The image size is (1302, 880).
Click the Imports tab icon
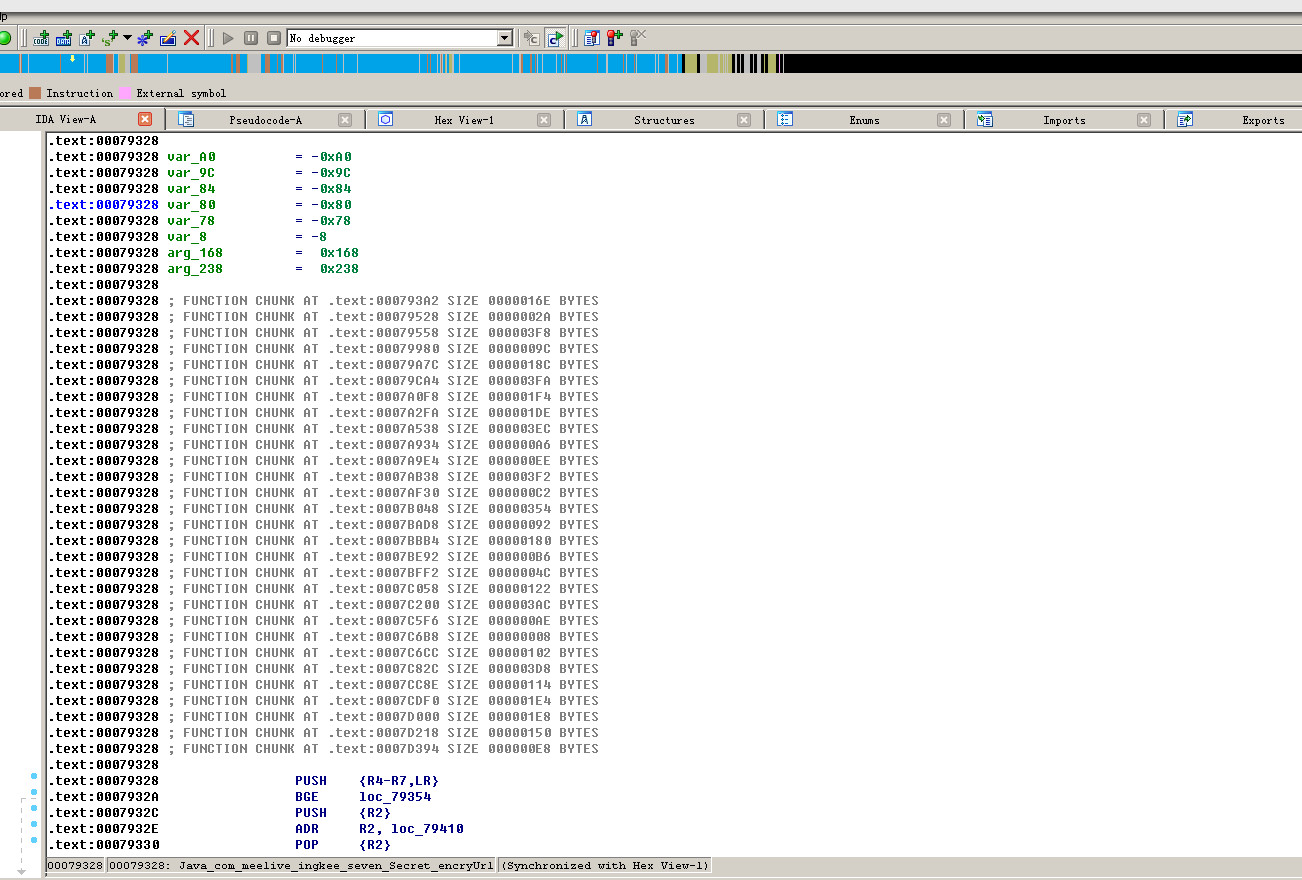(985, 119)
